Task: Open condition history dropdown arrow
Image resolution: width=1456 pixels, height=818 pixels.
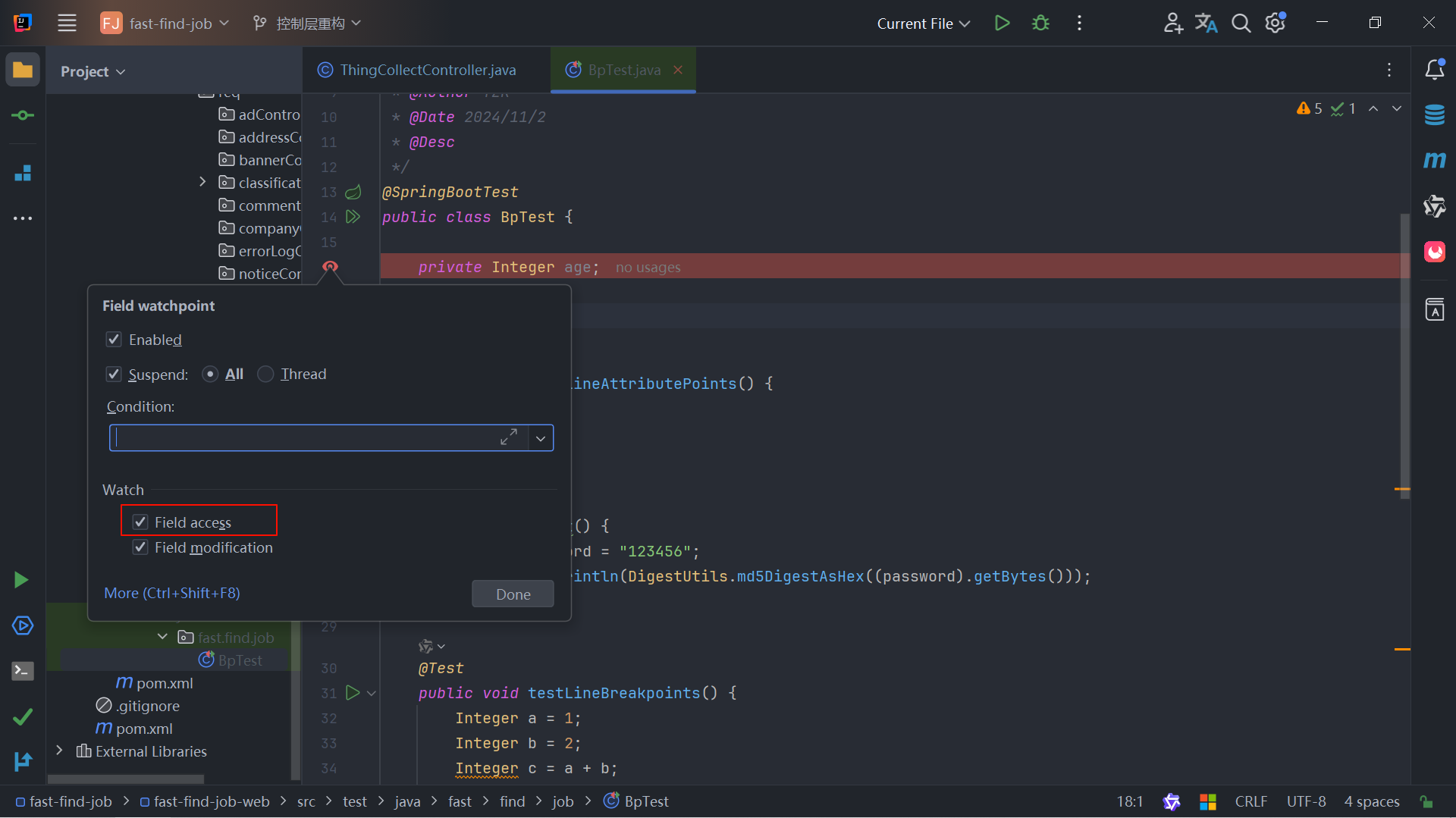Action: tap(541, 438)
